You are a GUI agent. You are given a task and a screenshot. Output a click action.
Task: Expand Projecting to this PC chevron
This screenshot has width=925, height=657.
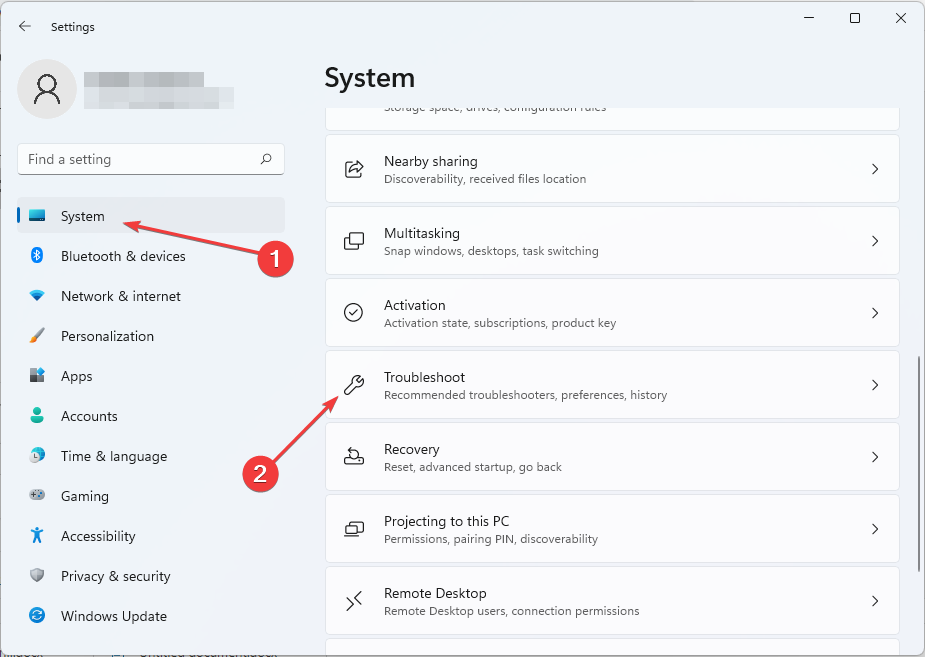[874, 529]
